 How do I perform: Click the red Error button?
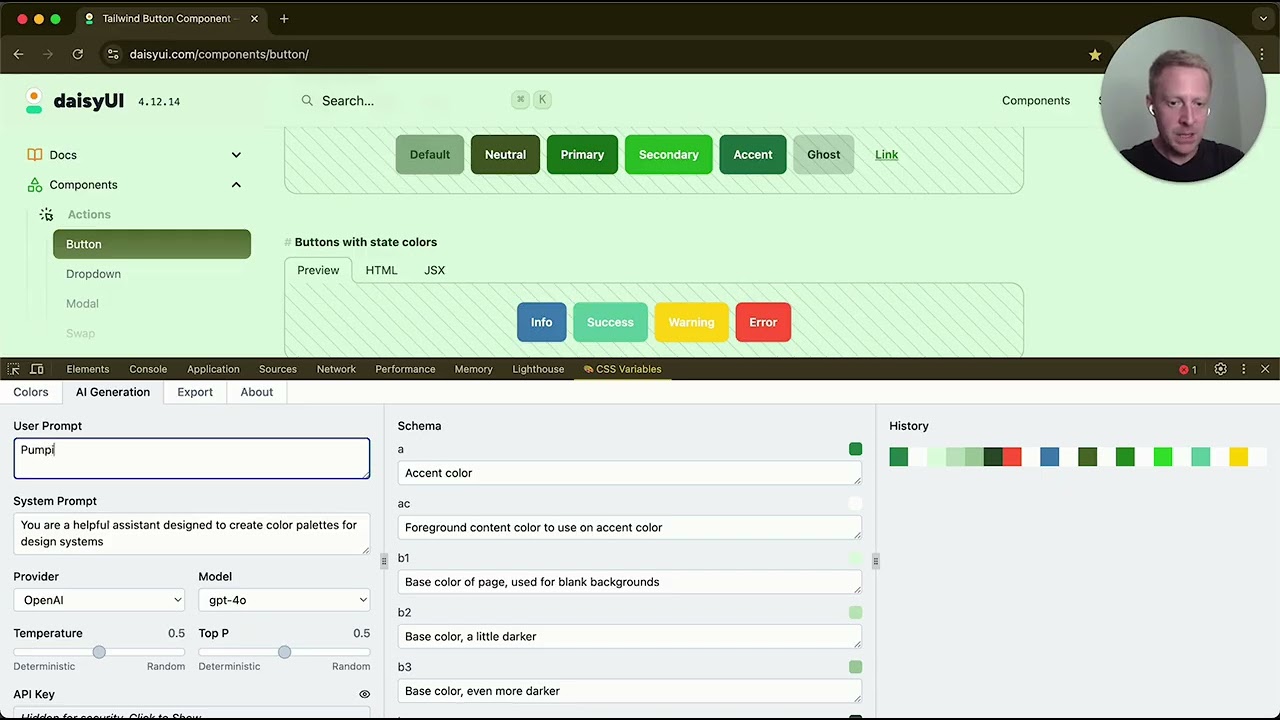click(763, 322)
